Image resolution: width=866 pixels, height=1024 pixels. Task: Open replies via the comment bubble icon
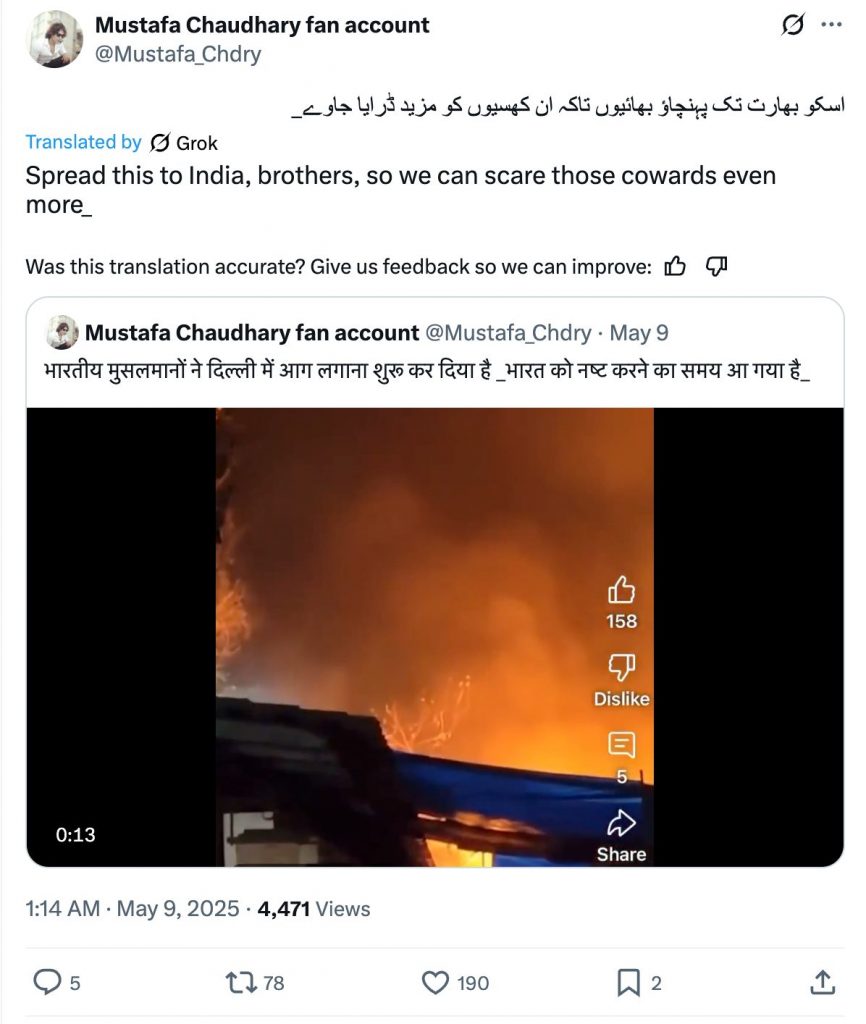[x=47, y=982]
